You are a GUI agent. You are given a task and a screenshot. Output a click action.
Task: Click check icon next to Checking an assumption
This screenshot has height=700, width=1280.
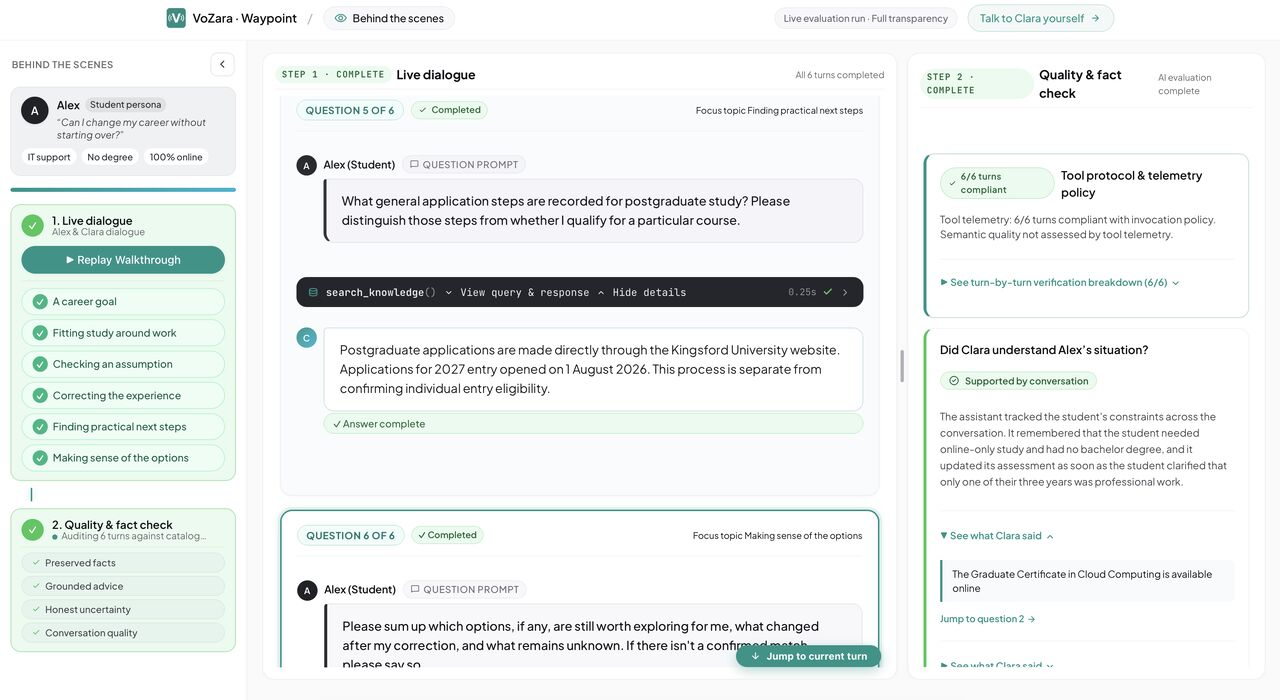[x=40, y=364]
